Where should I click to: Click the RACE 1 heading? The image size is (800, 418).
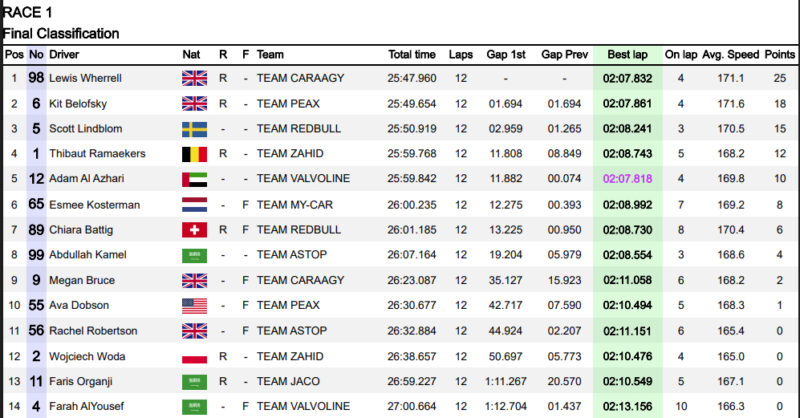29,12
